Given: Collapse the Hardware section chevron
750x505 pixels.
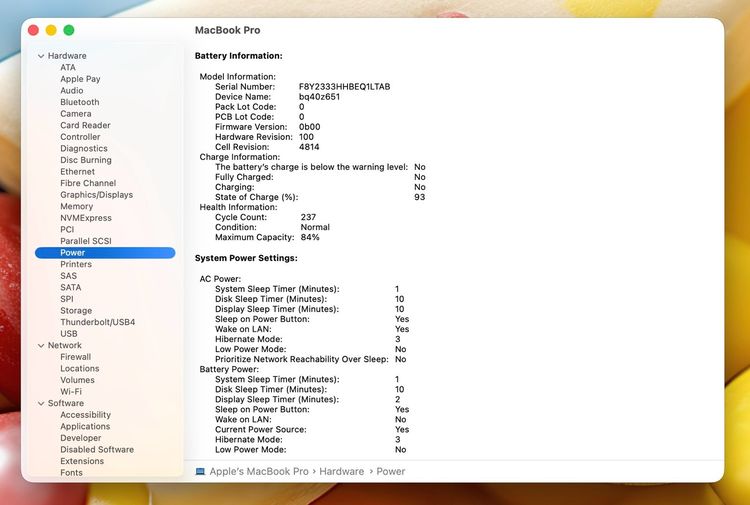Looking at the screenshot, I should [x=41, y=56].
